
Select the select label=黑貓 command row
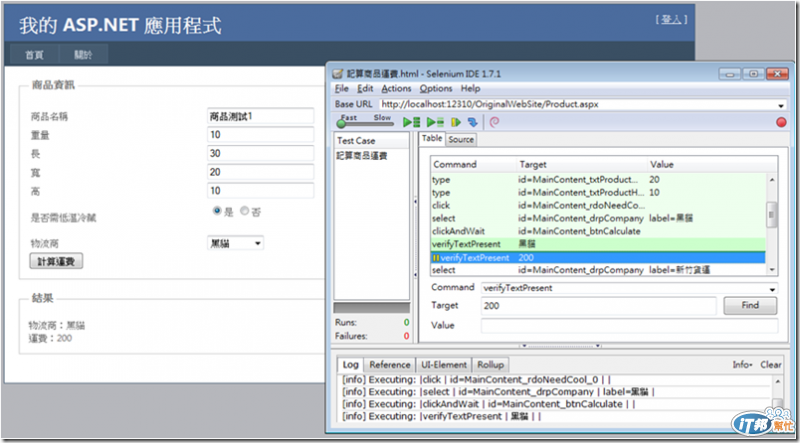(598, 218)
